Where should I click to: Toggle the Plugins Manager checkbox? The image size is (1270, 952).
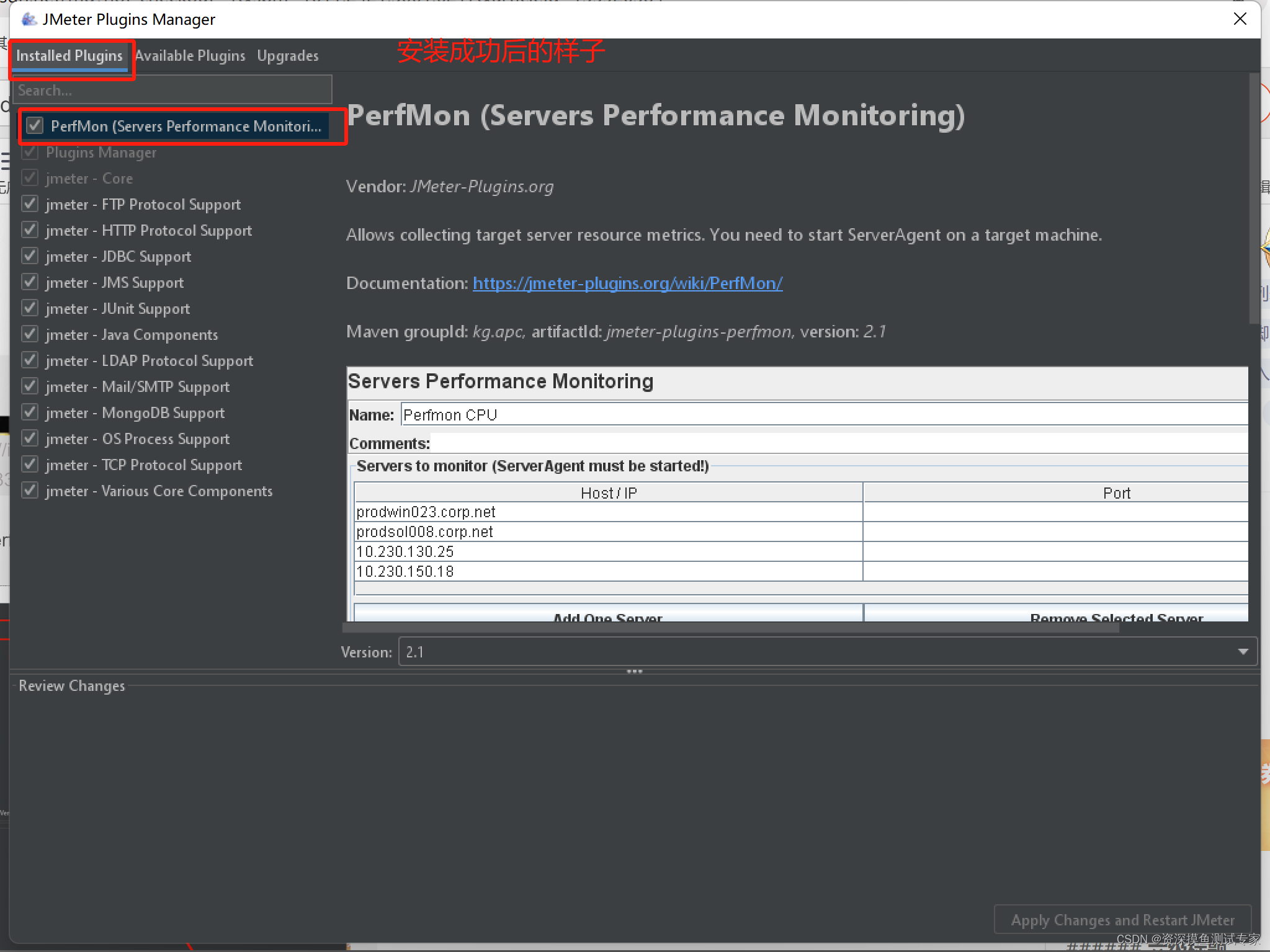pyautogui.click(x=30, y=152)
